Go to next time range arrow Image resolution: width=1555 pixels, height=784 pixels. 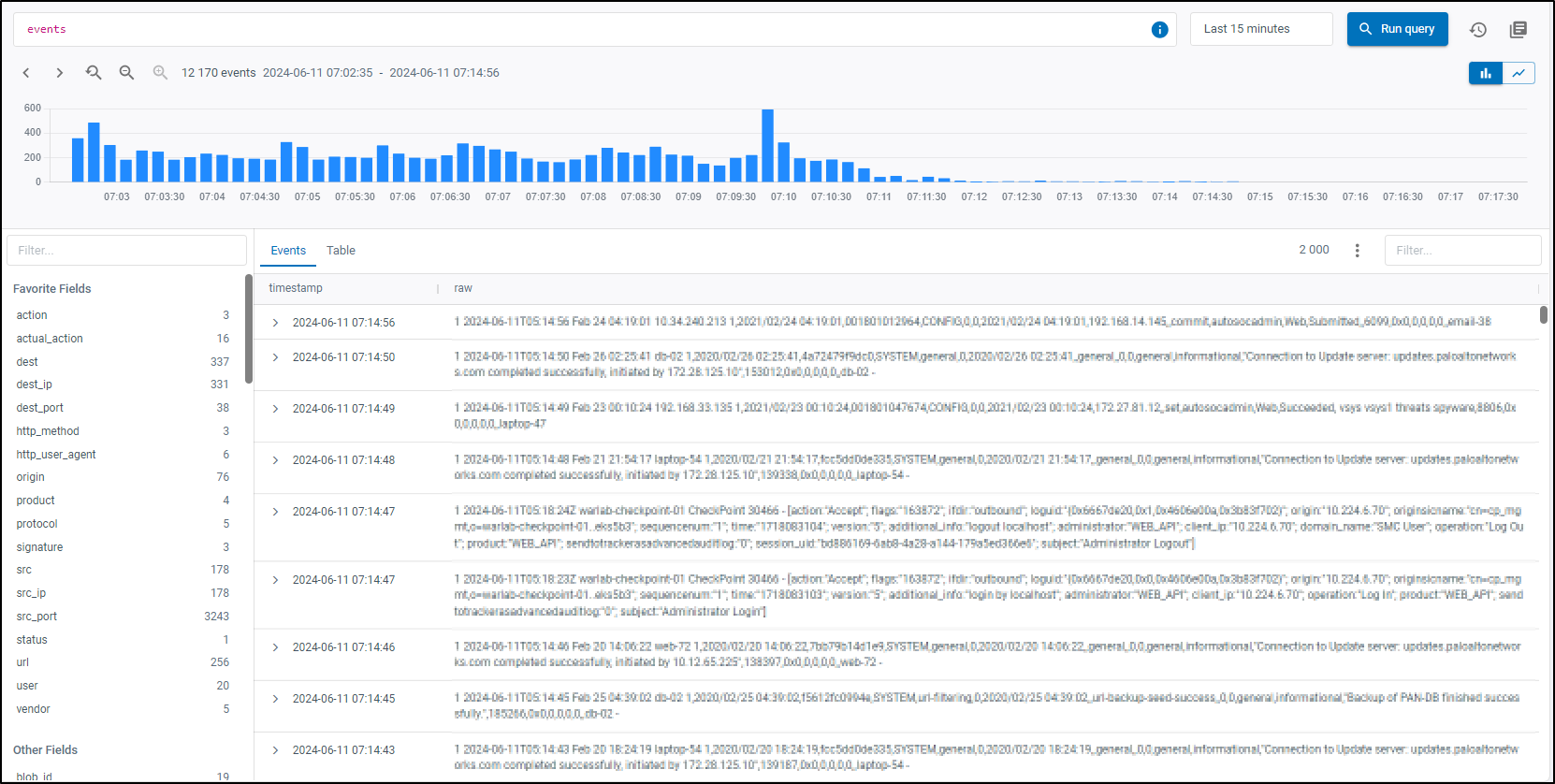point(60,73)
